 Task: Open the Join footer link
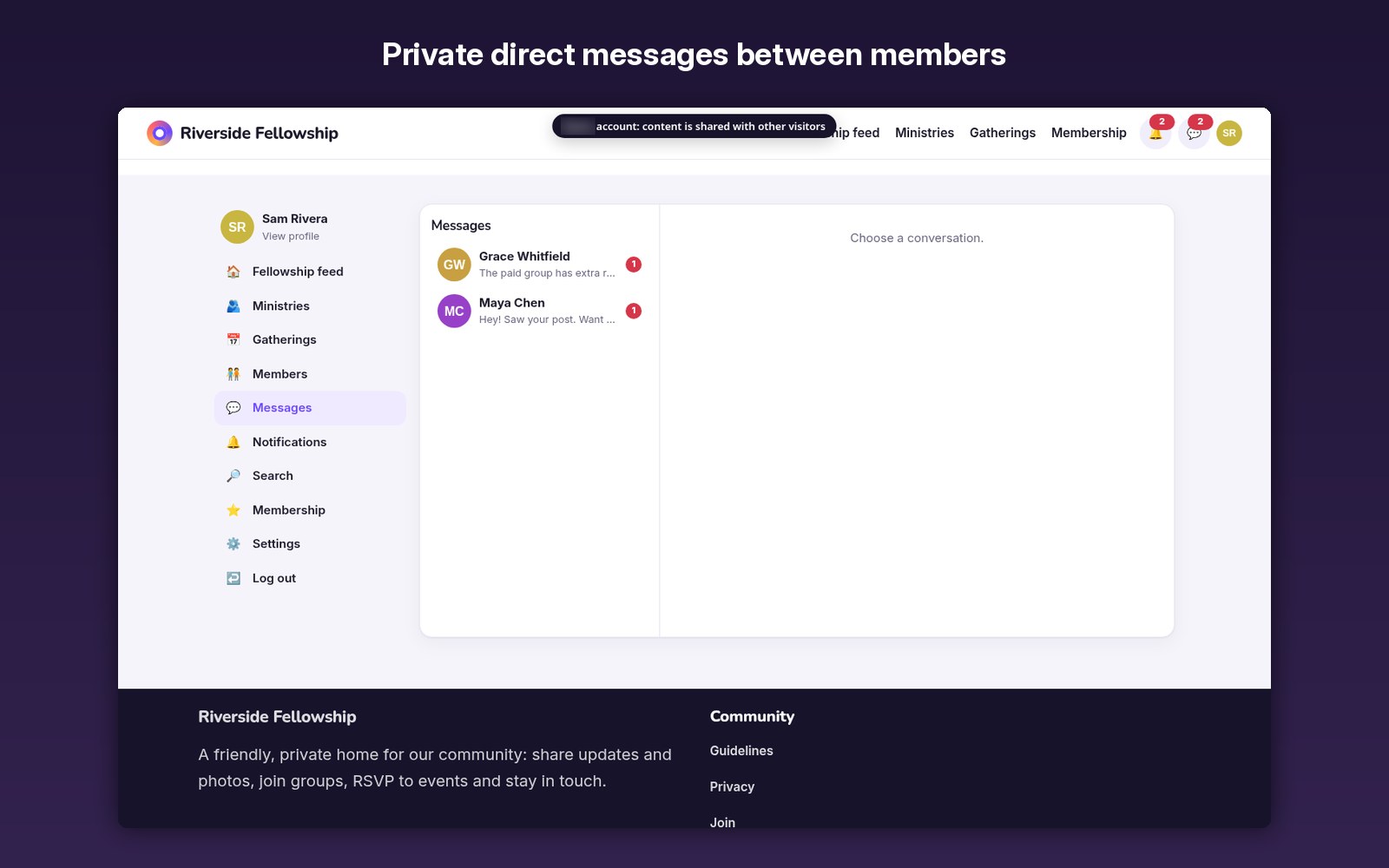[x=722, y=823]
